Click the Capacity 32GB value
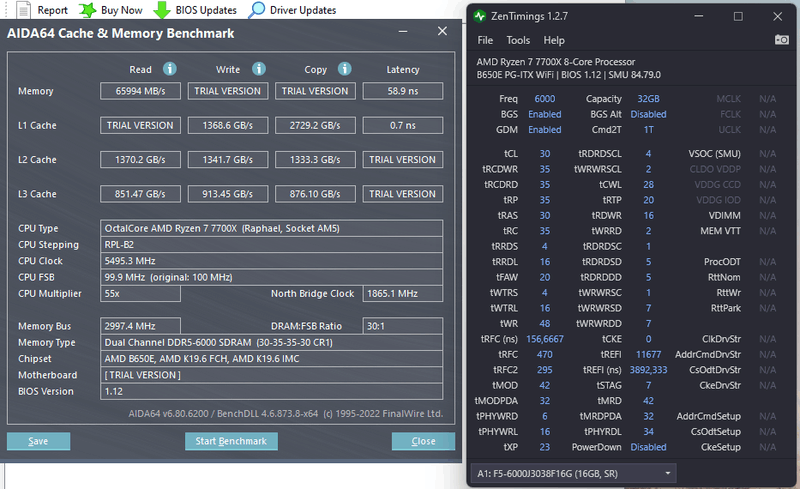The image size is (800, 489). point(648,99)
